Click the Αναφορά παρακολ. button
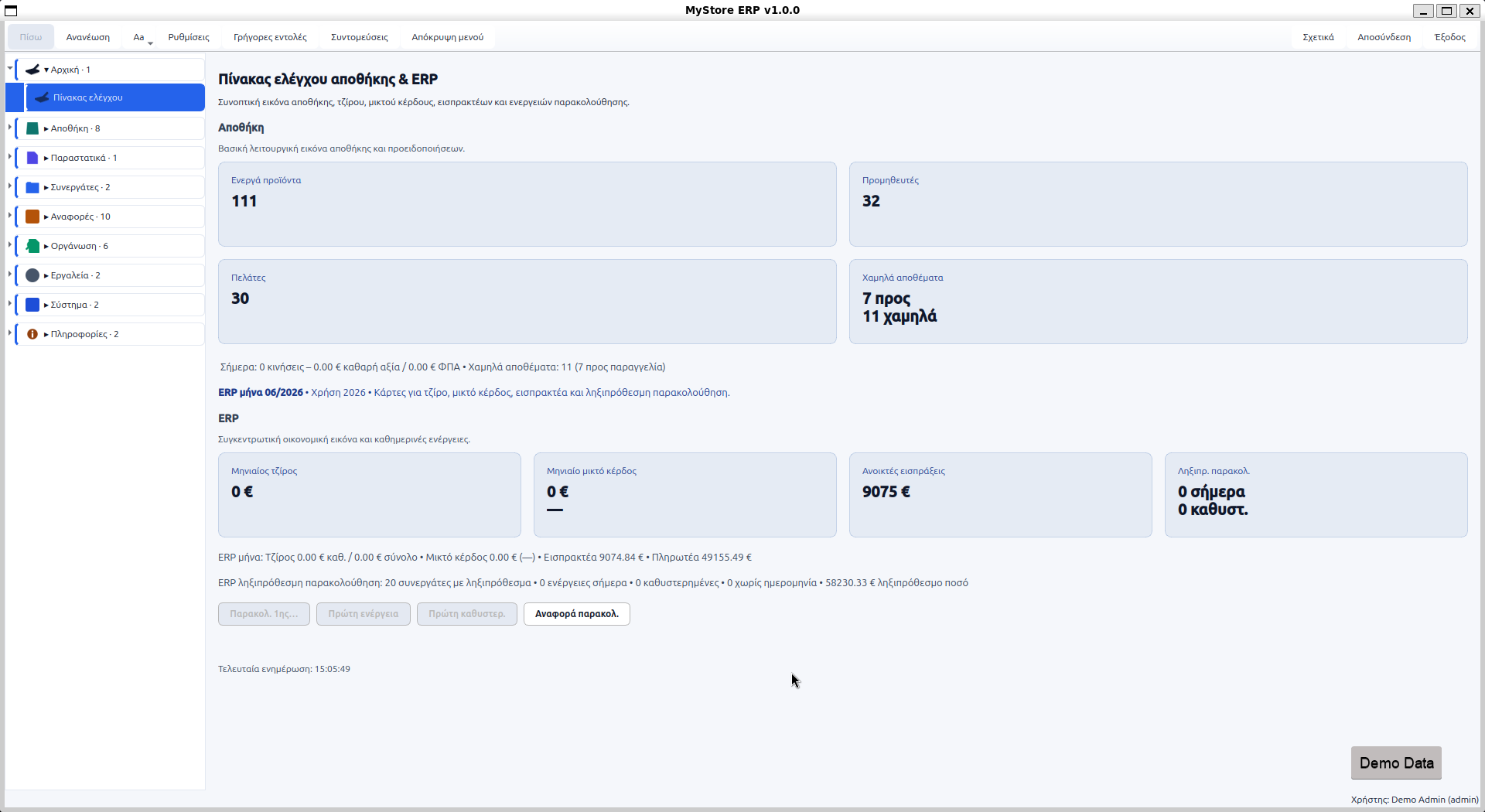The height and width of the screenshot is (812, 1485). coord(577,614)
